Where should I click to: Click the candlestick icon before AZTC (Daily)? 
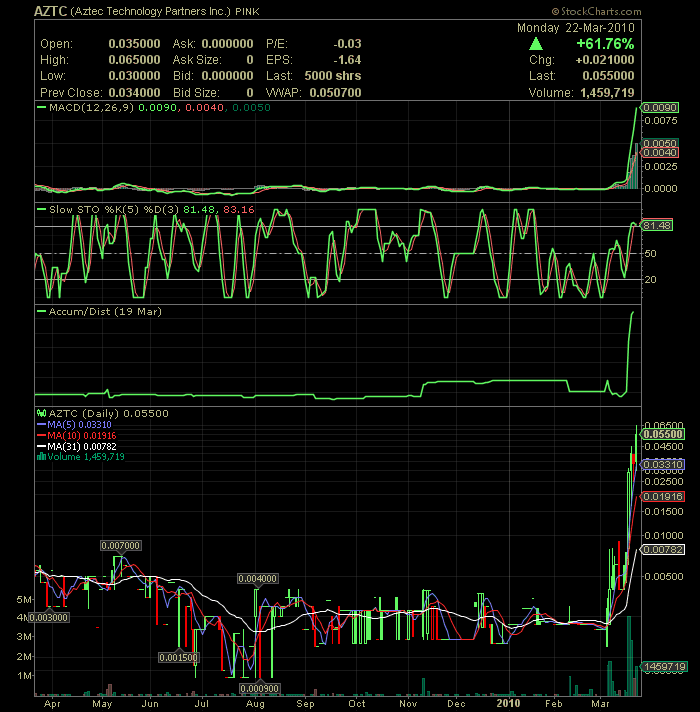pos(41,413)
